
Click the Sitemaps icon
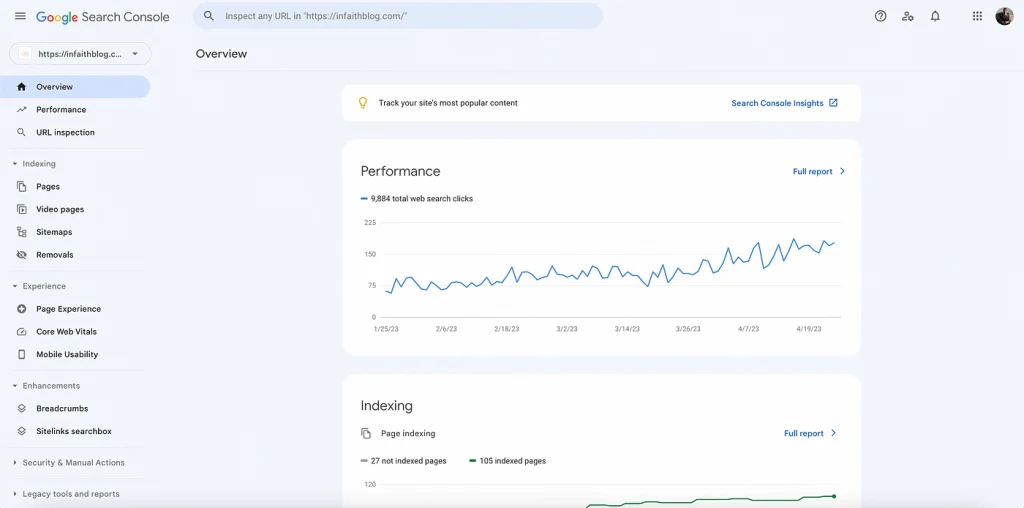click(22, 232)
